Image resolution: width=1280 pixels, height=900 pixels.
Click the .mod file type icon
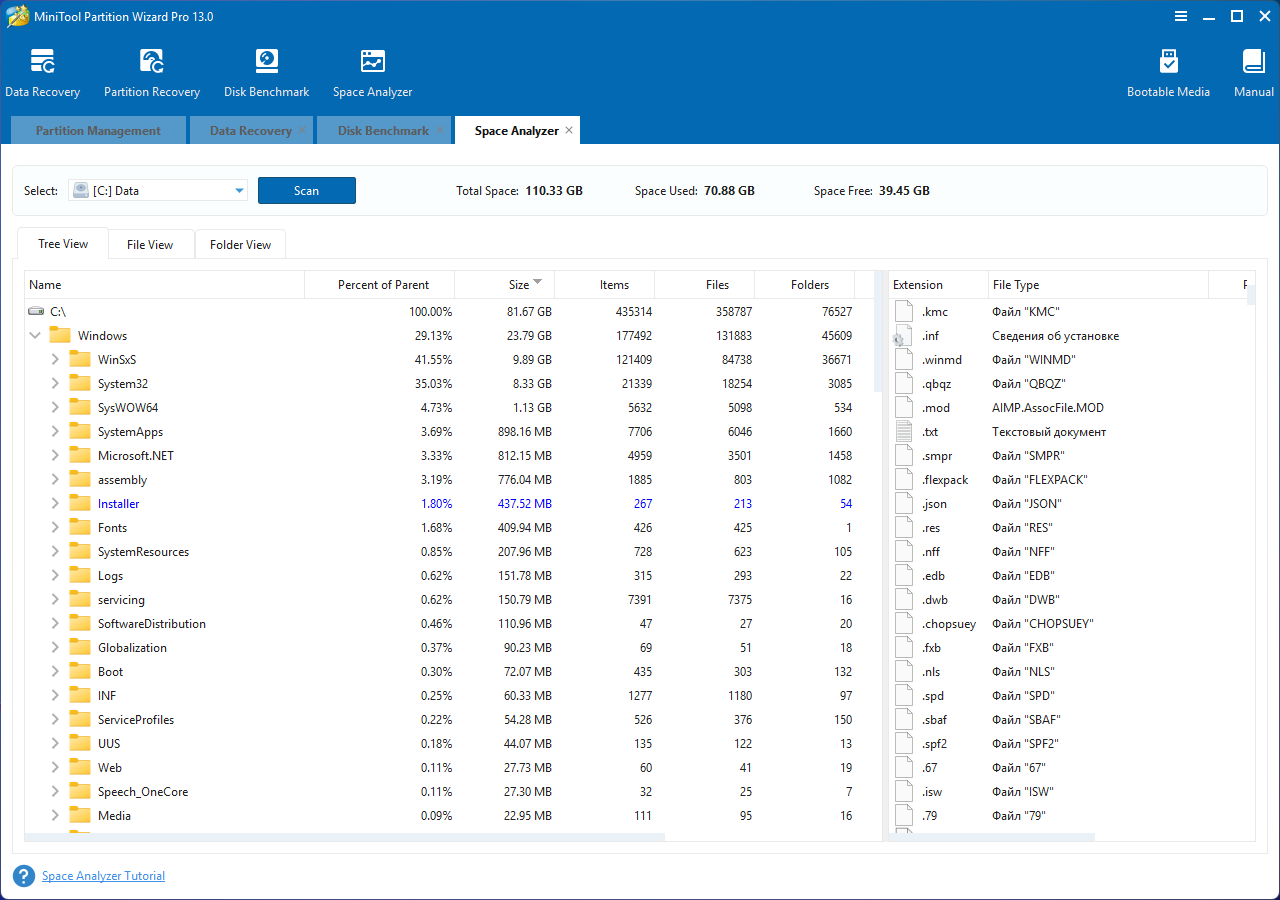click(x=904, y=408)
